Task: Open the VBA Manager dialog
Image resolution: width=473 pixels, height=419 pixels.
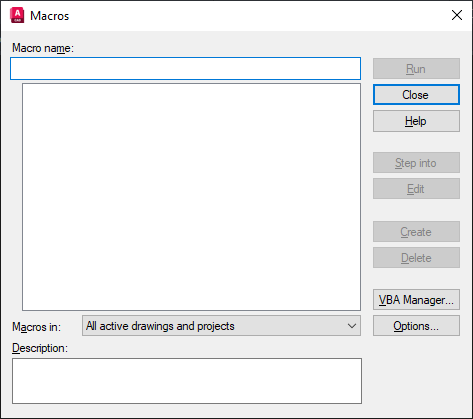Action: point(416,300)
